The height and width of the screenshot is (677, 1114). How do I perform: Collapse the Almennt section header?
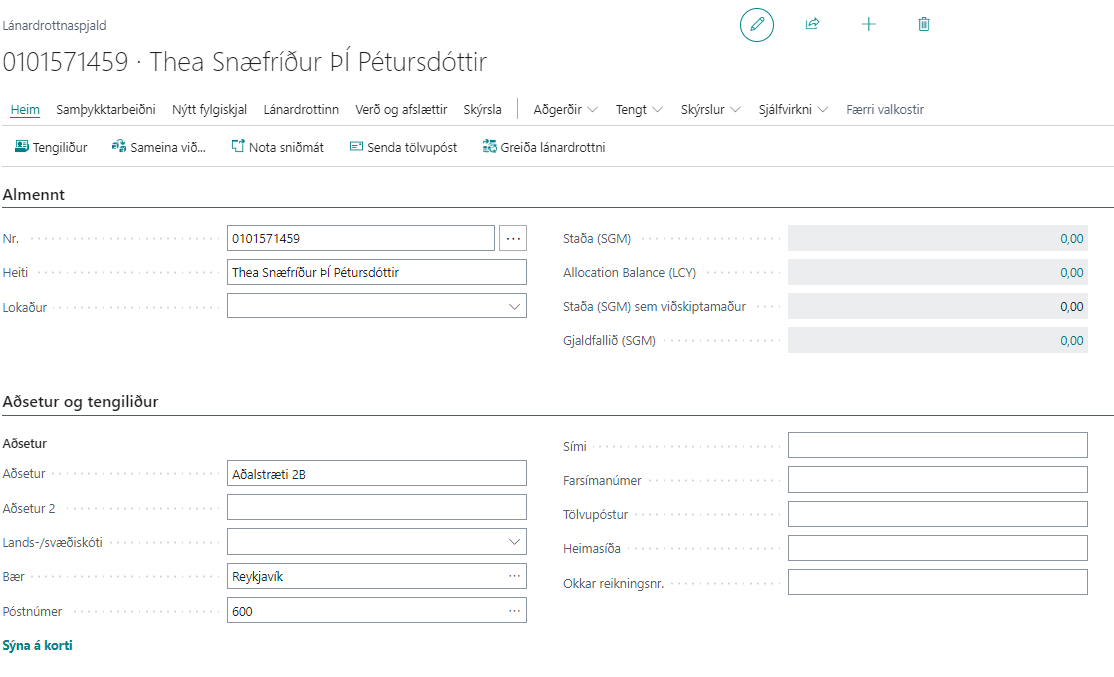pos(34,195)
